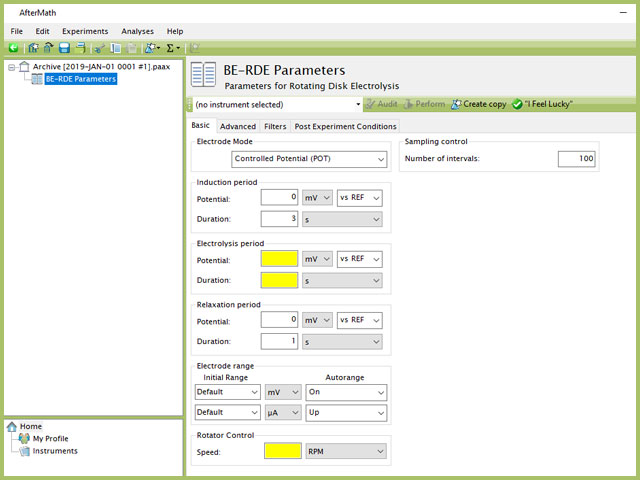Select Instruments in home tree
The image size is (640, 480).
coord(55,451)
